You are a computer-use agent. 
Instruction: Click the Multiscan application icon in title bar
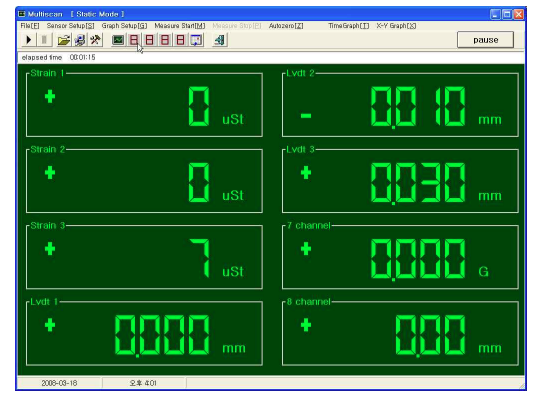[22, 14]
